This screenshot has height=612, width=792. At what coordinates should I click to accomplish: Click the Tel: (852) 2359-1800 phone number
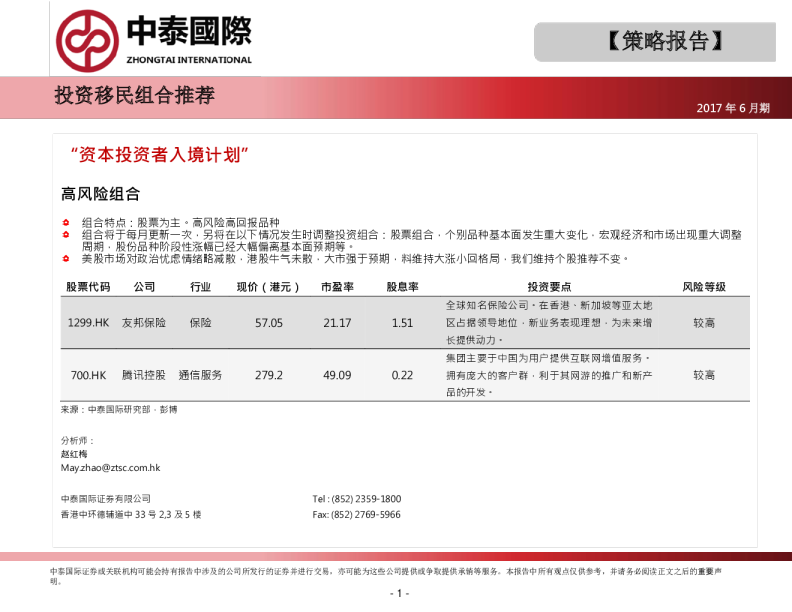click(356, 499)
